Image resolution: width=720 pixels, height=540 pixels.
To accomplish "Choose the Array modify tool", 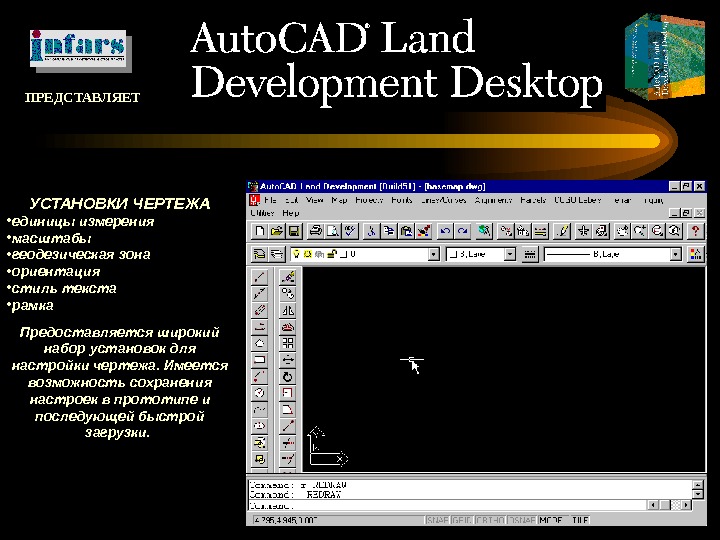I will [288, 343].
